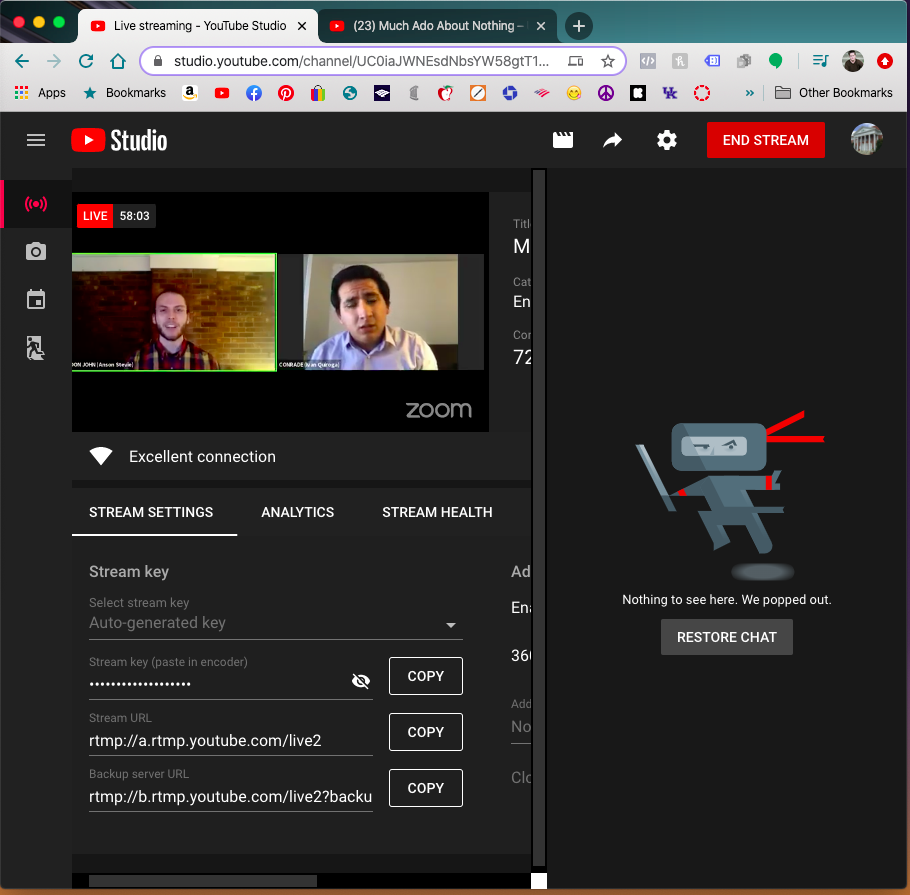
Task: Select the Stream live sidebar icon
Action: (36, 204)
